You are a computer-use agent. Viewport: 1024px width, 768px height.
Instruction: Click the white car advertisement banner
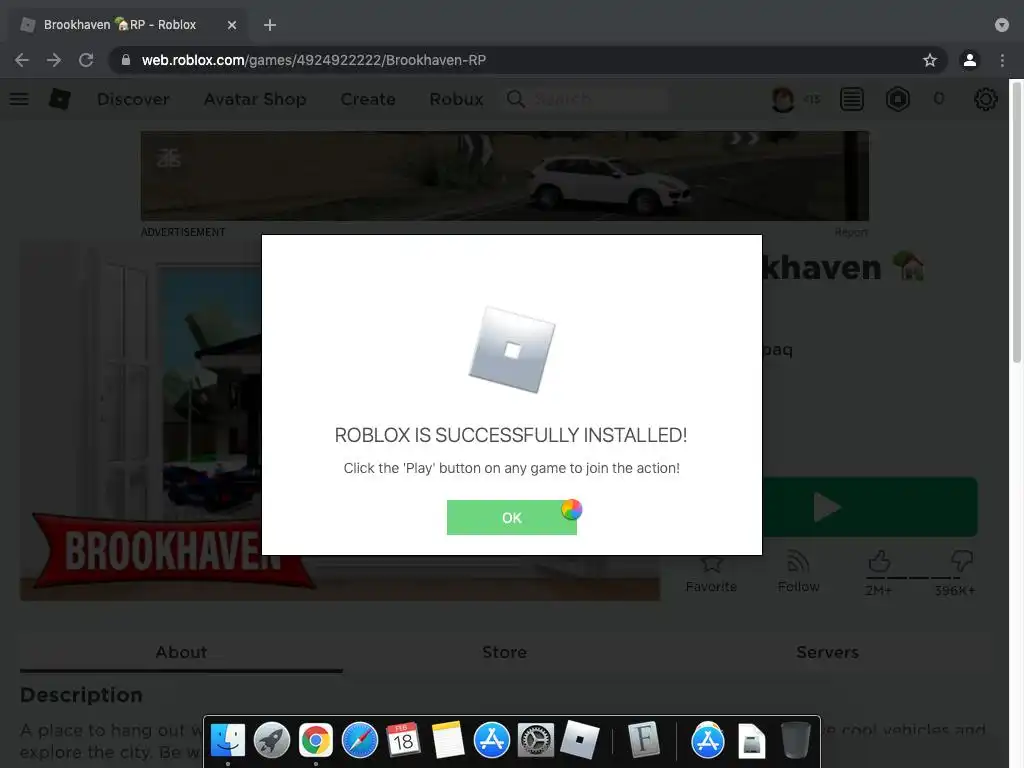coord(505,176)
